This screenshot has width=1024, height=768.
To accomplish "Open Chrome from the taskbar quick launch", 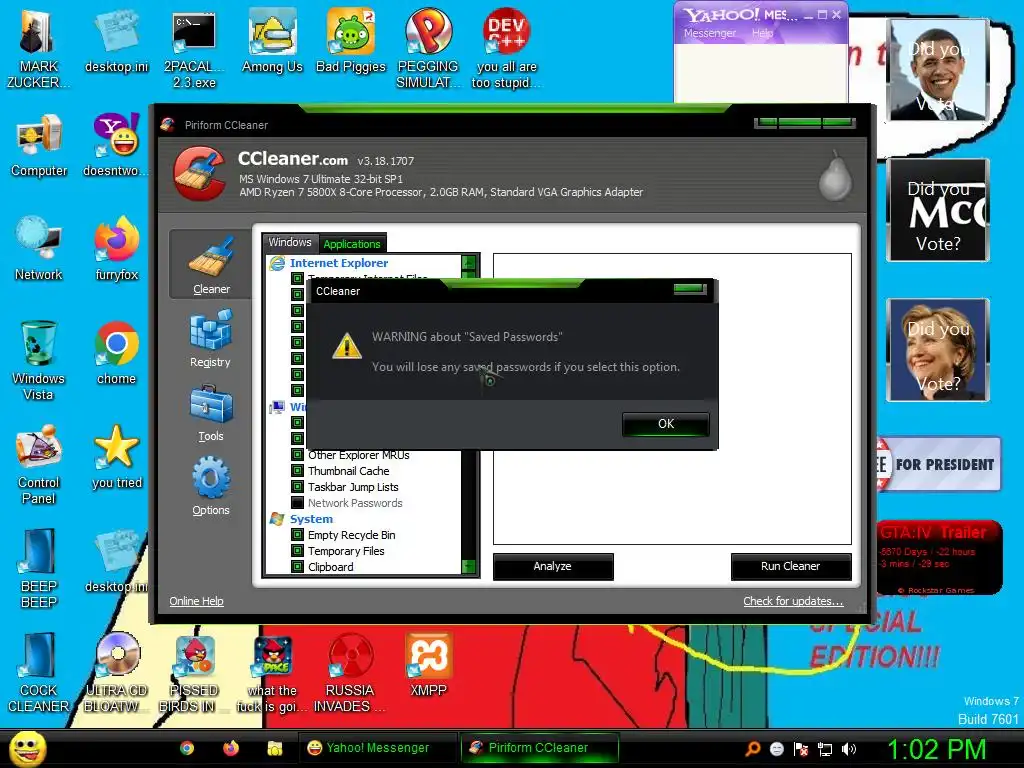I will [x=187, y=748].
